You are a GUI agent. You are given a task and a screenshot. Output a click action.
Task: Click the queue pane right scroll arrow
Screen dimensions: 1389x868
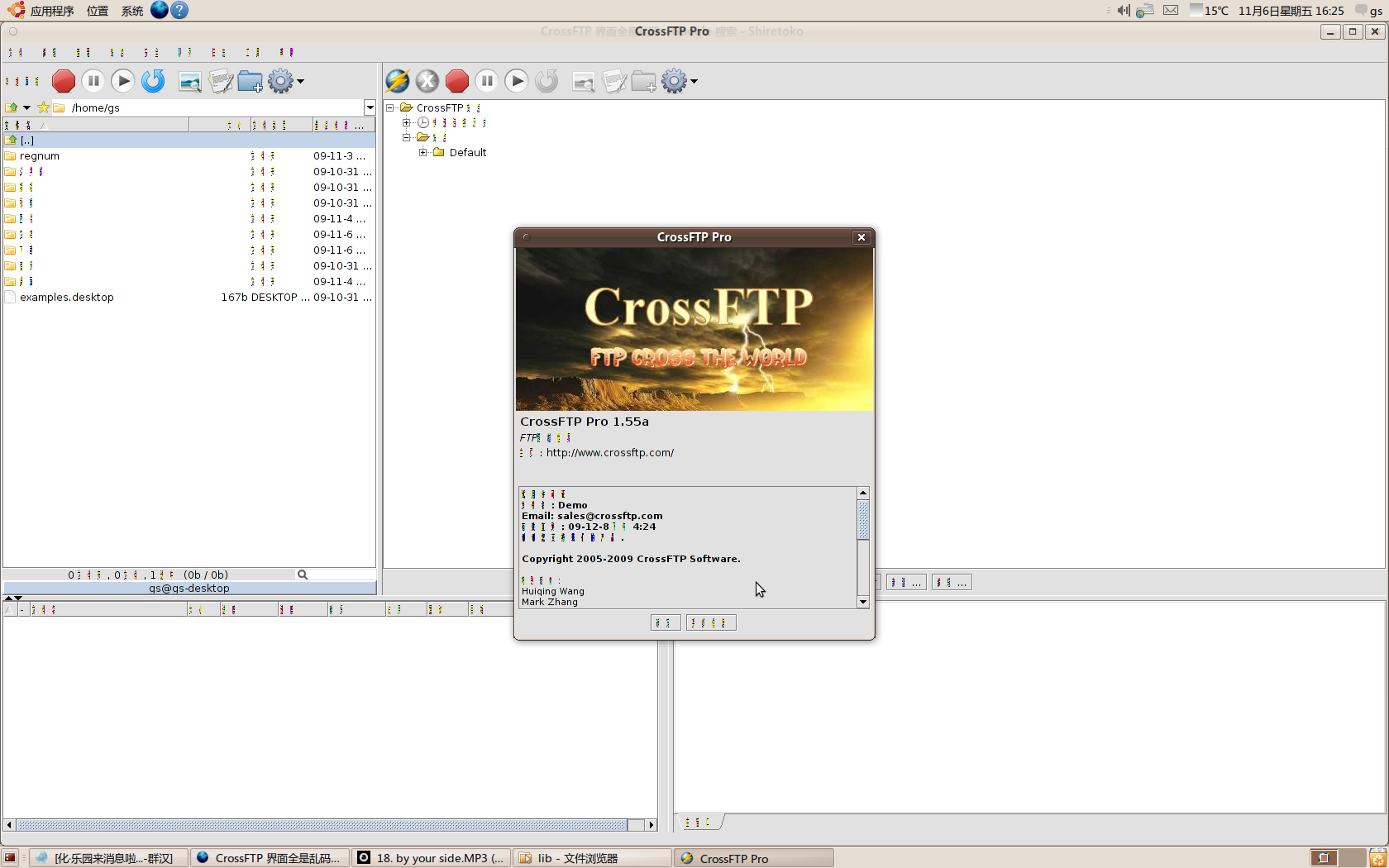(652, 825)
